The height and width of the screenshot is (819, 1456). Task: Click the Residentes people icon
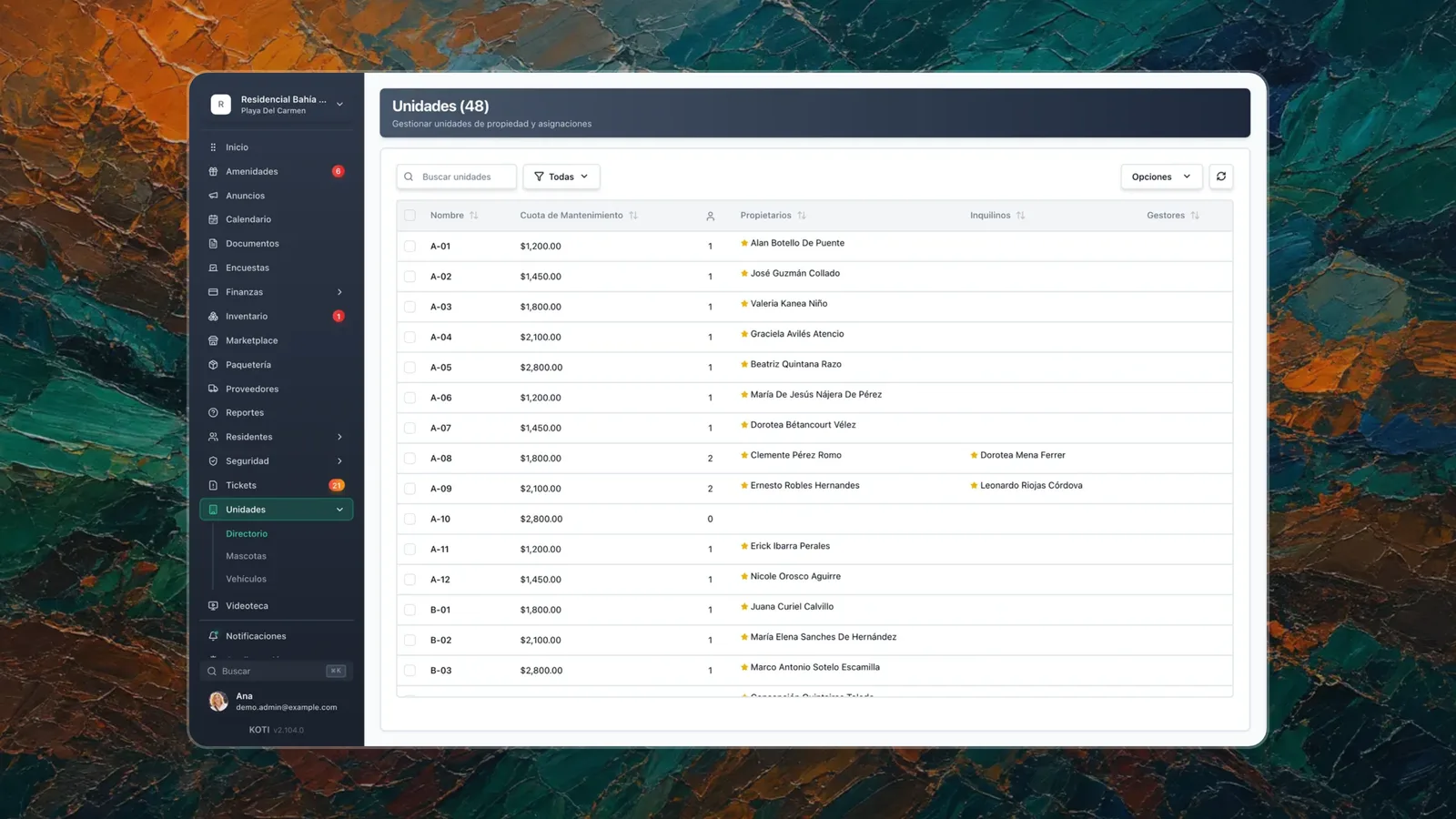[213, 437]
